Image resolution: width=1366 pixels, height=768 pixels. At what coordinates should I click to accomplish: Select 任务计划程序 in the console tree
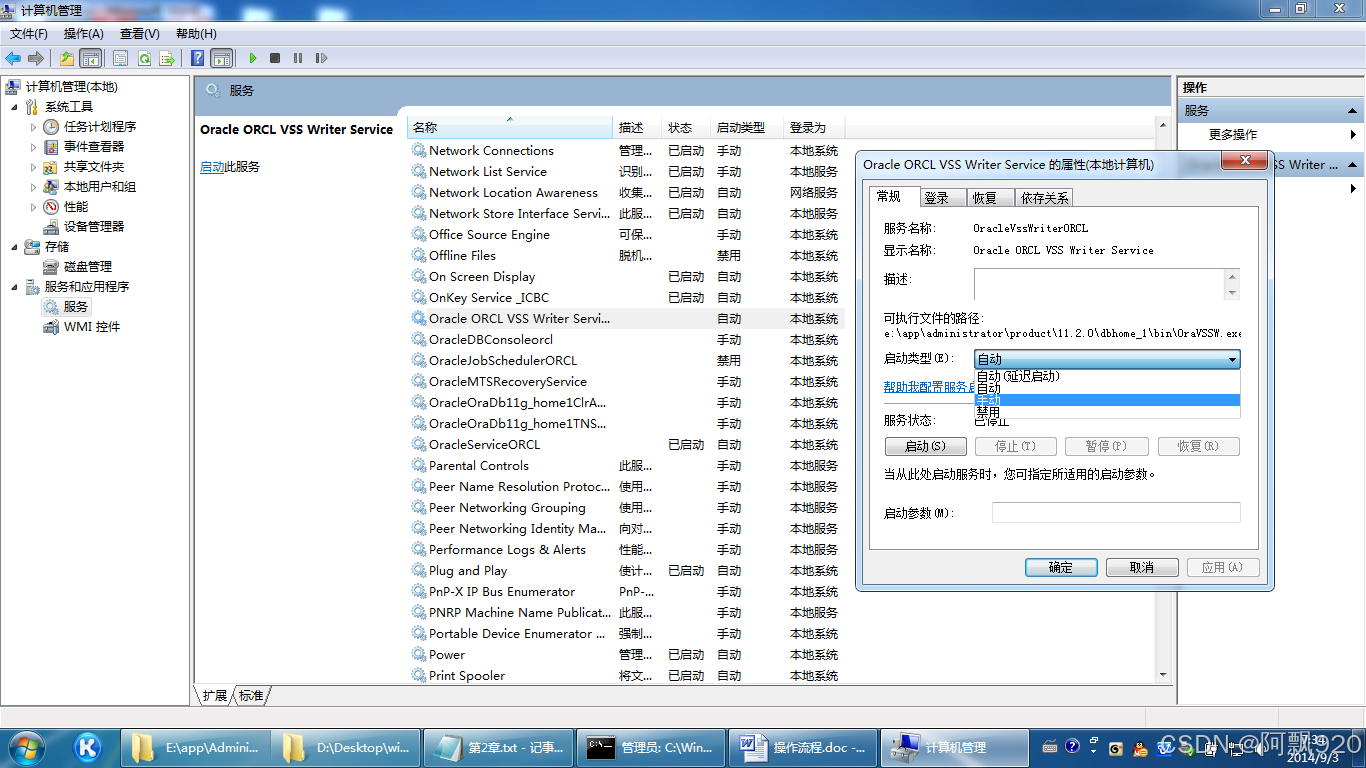[100, 127]
